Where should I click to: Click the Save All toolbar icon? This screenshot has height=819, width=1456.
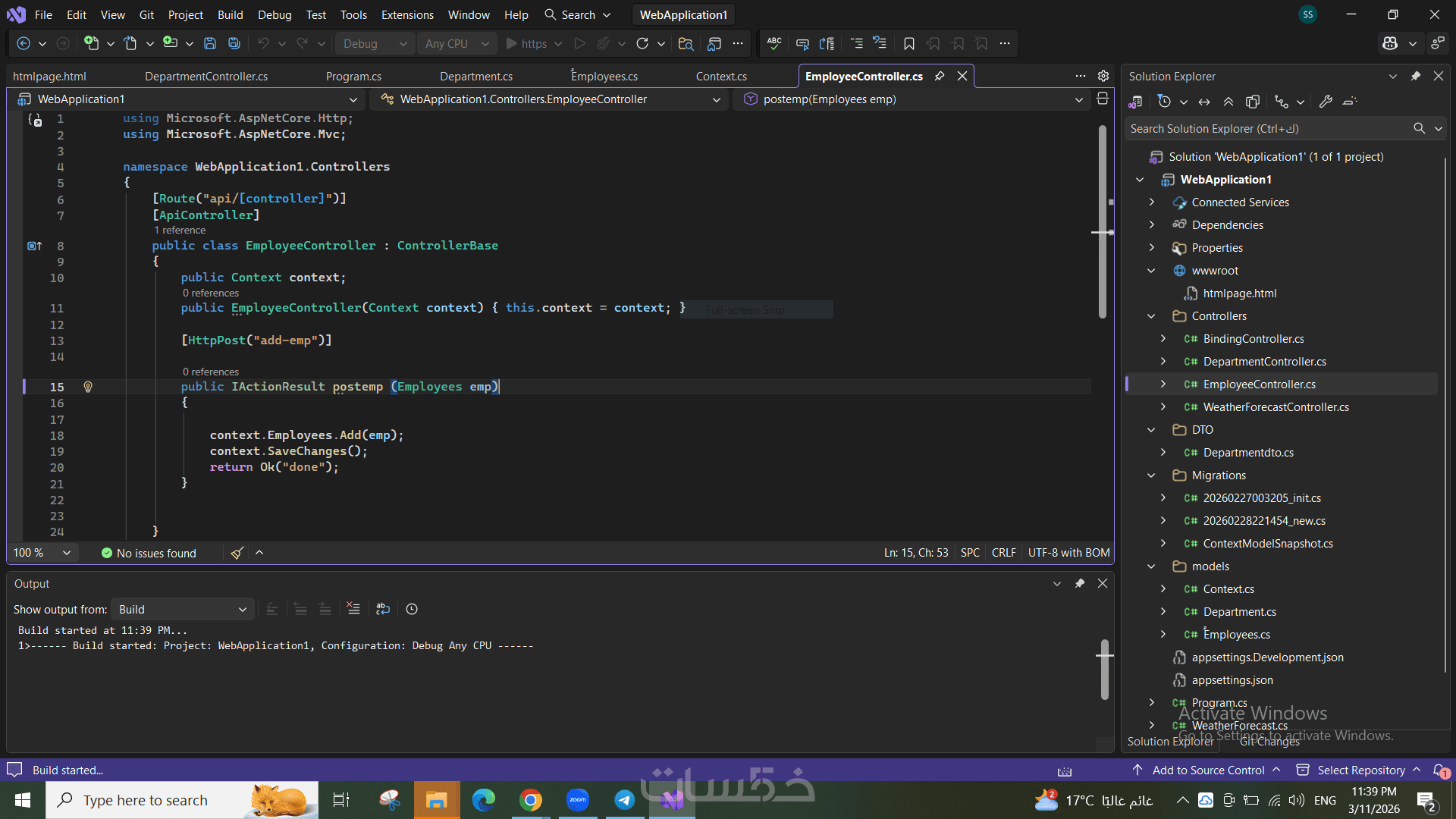coord(234,44)
